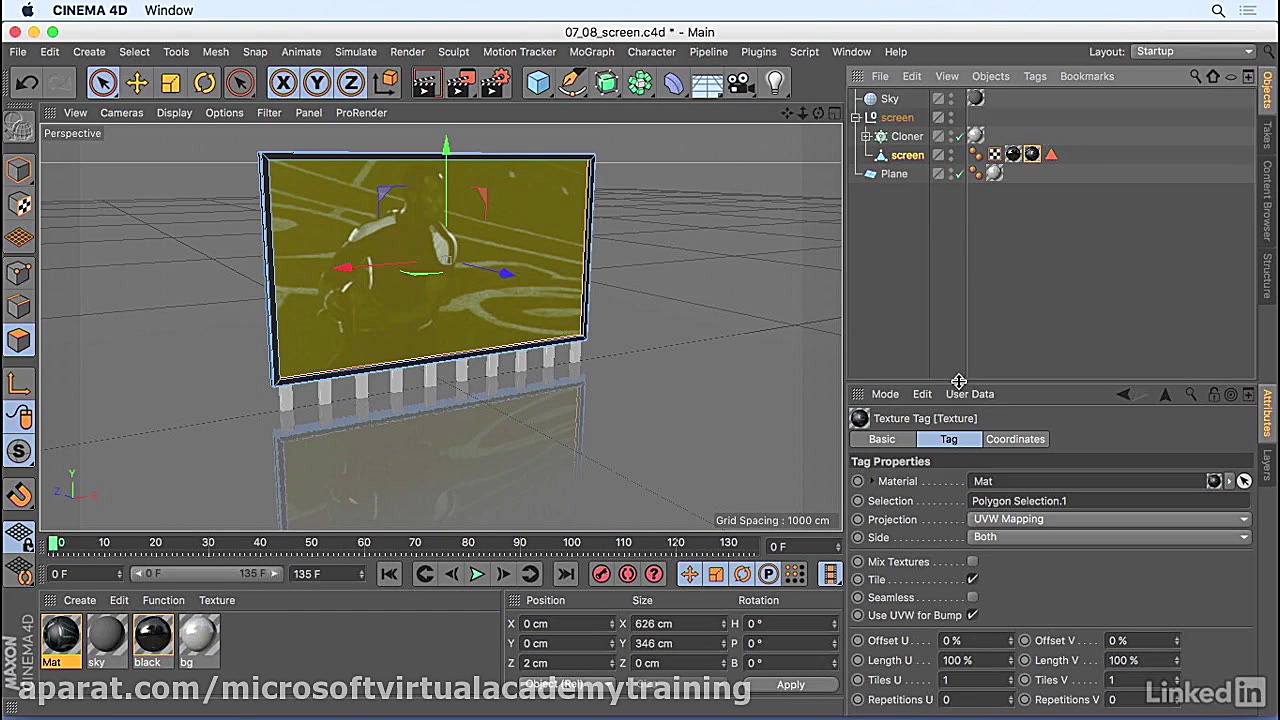This screenshot has height=720, width=1280.
Task: Open the Camera object icon
Action: (741, 83)
